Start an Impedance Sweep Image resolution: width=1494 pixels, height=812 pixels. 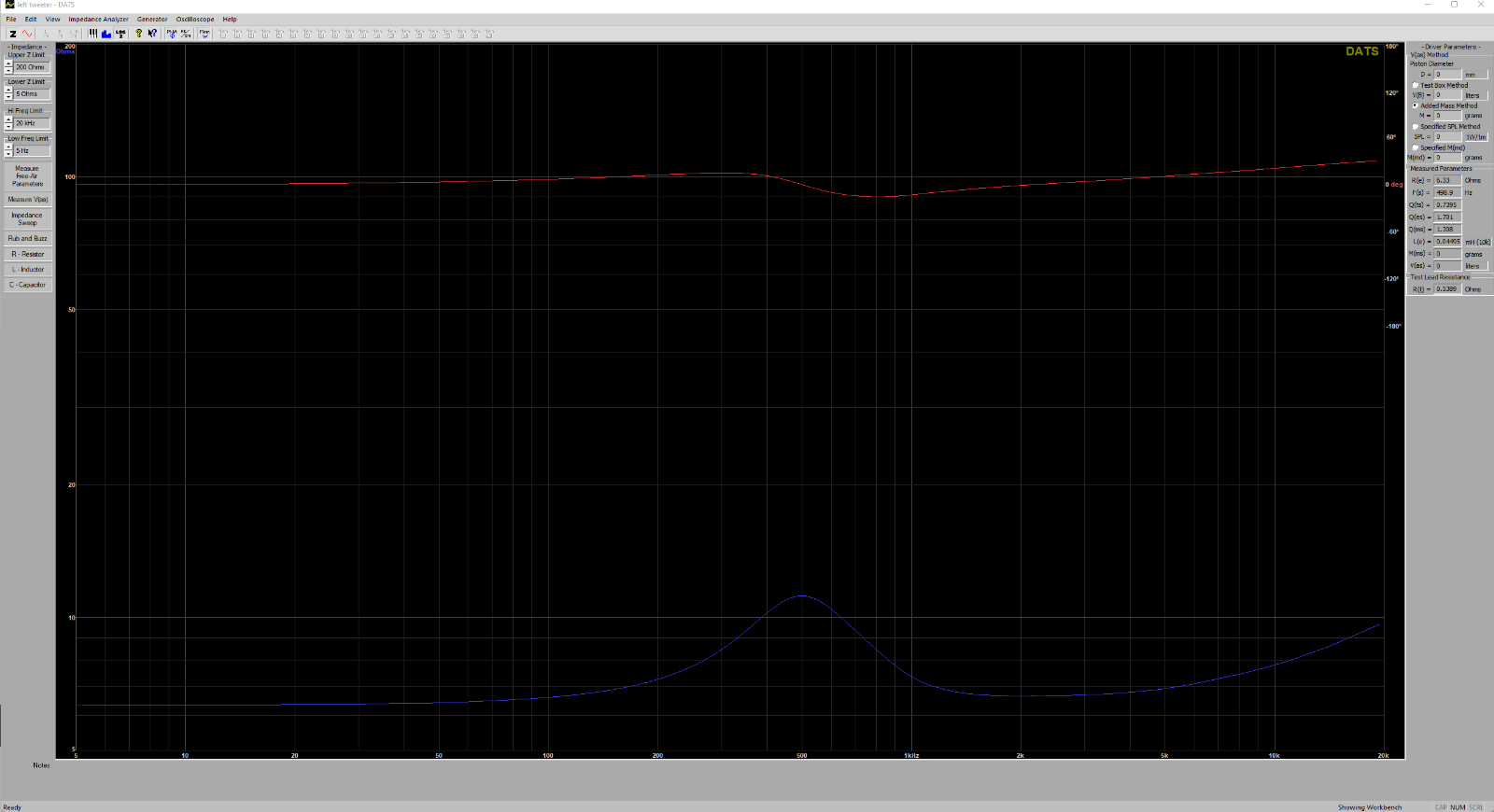click(x=27, y=218)
